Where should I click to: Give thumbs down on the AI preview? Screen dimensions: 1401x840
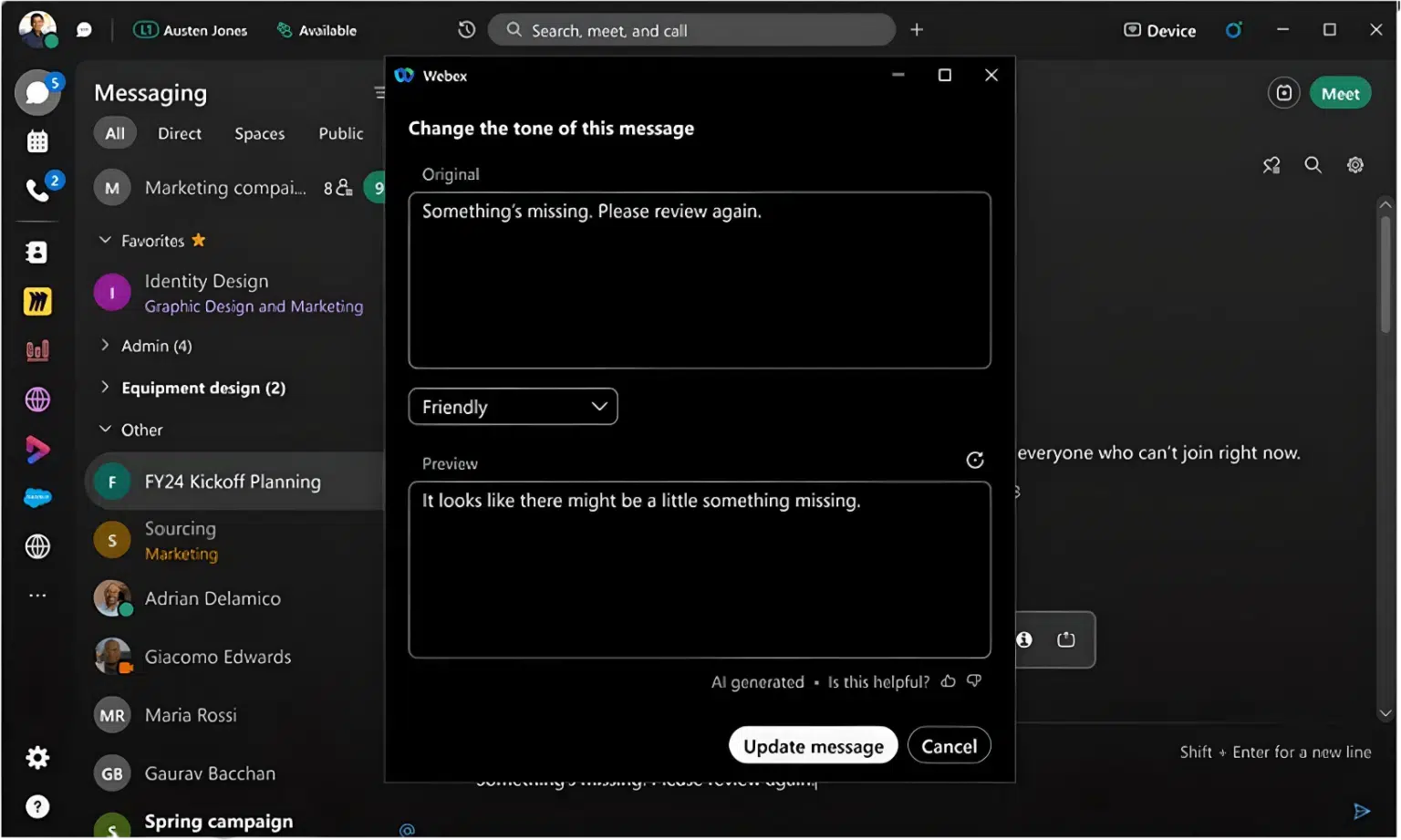coord(974,681)
